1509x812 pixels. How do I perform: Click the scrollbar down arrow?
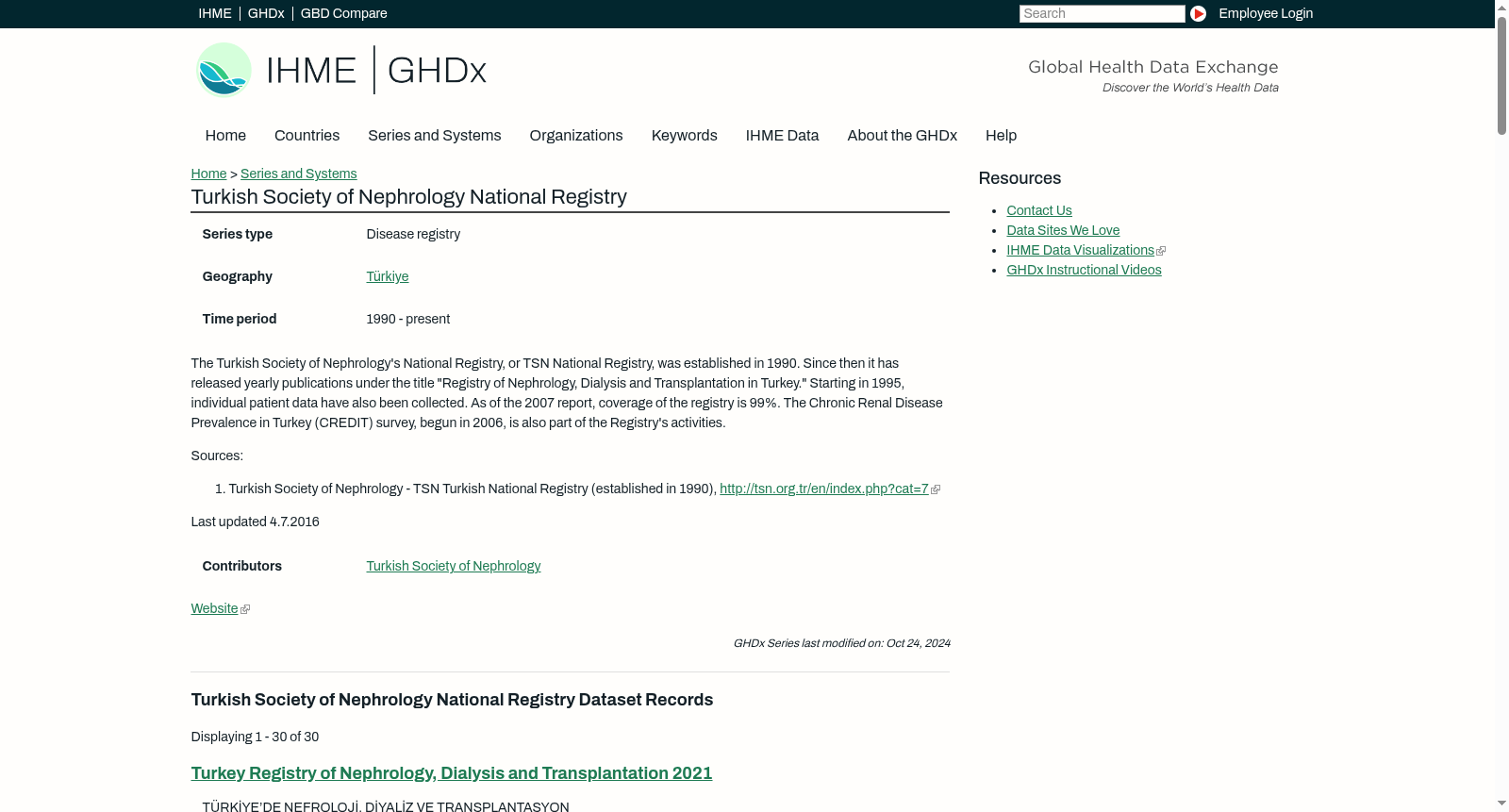pyautogui.click(x=1501, y=804)
